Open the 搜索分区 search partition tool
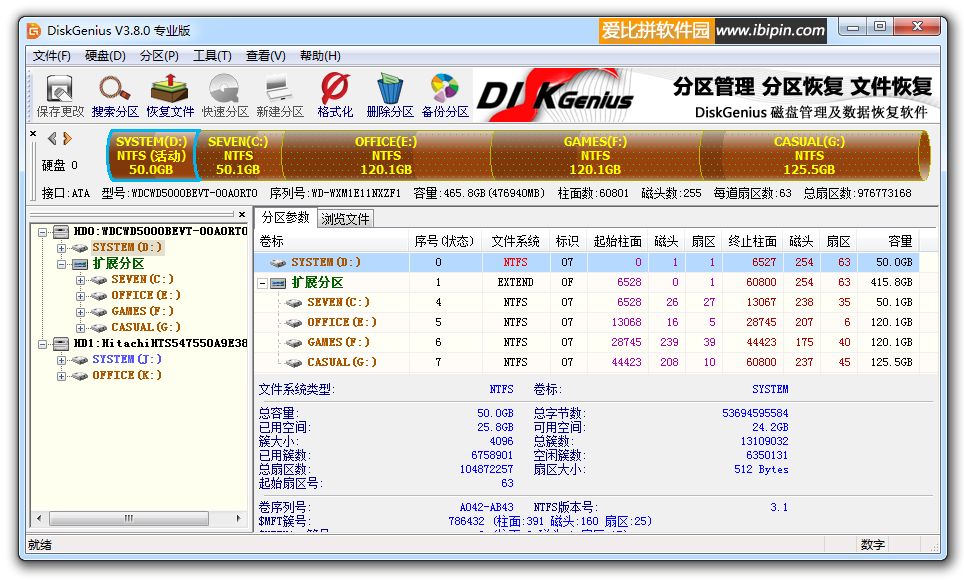The width and height of the screenshot is (964, 580). click(x=115, y=96)
